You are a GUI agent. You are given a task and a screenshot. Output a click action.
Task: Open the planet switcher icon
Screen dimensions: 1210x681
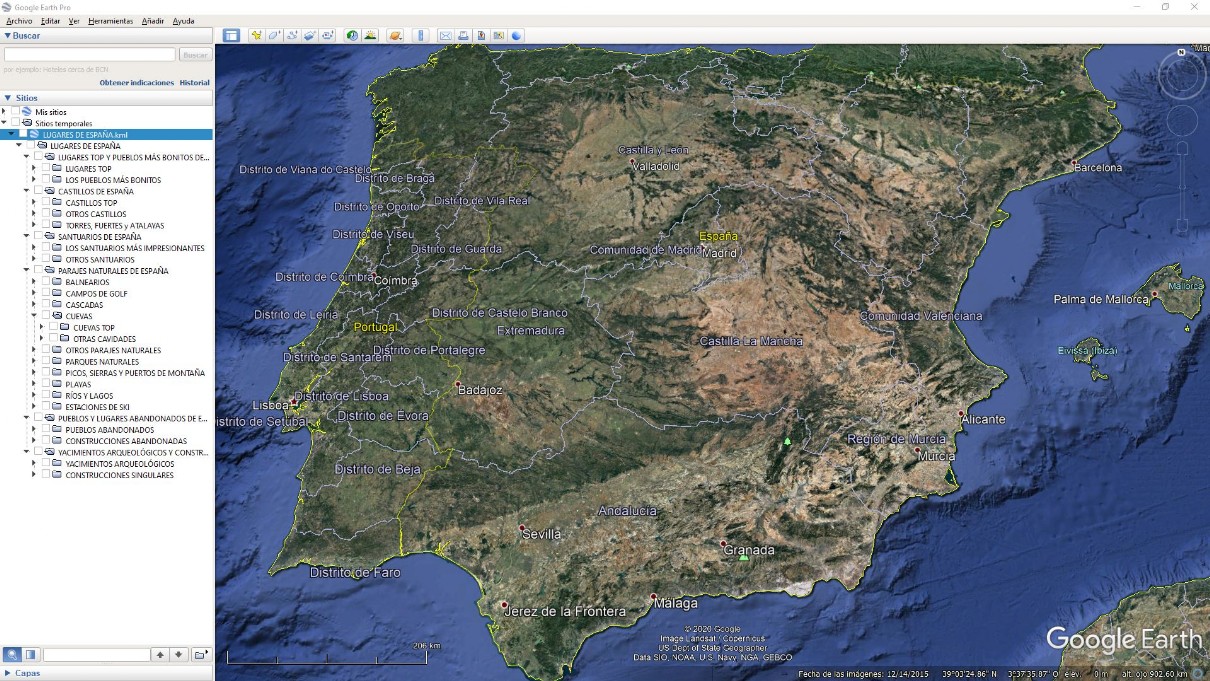(x=396, y=35)
